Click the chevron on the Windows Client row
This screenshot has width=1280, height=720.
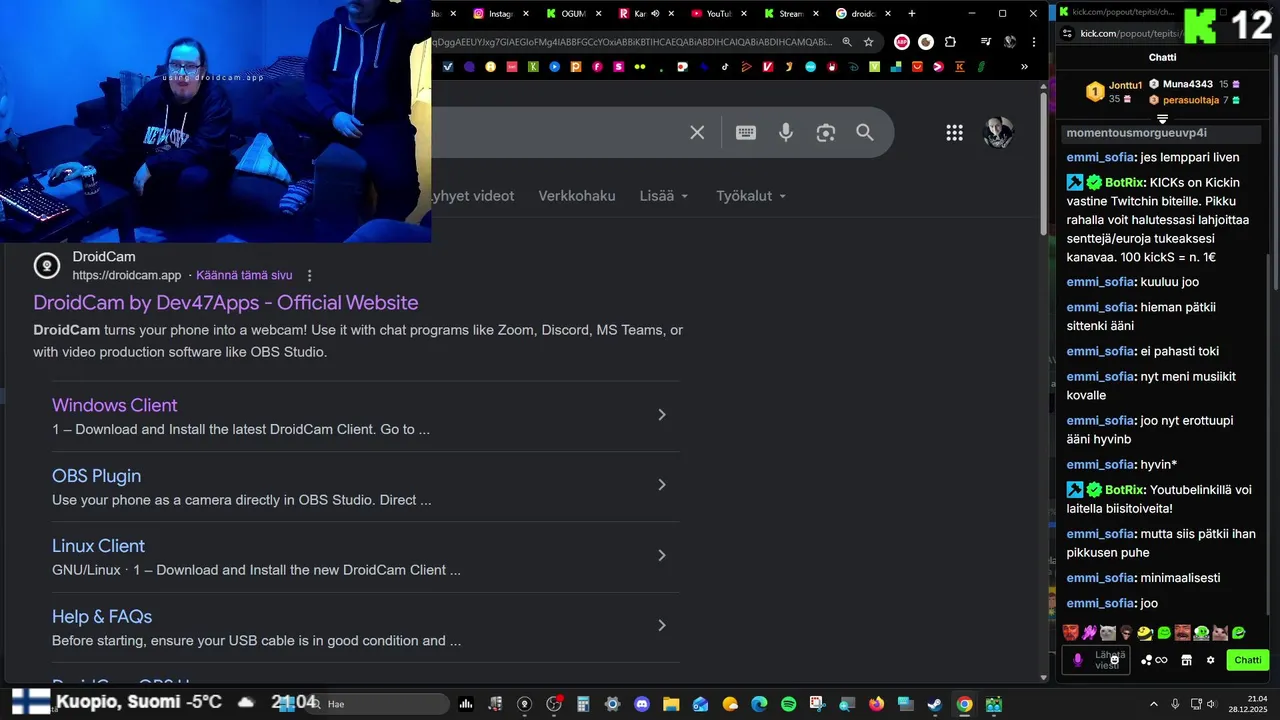click(x=661, y=414)
